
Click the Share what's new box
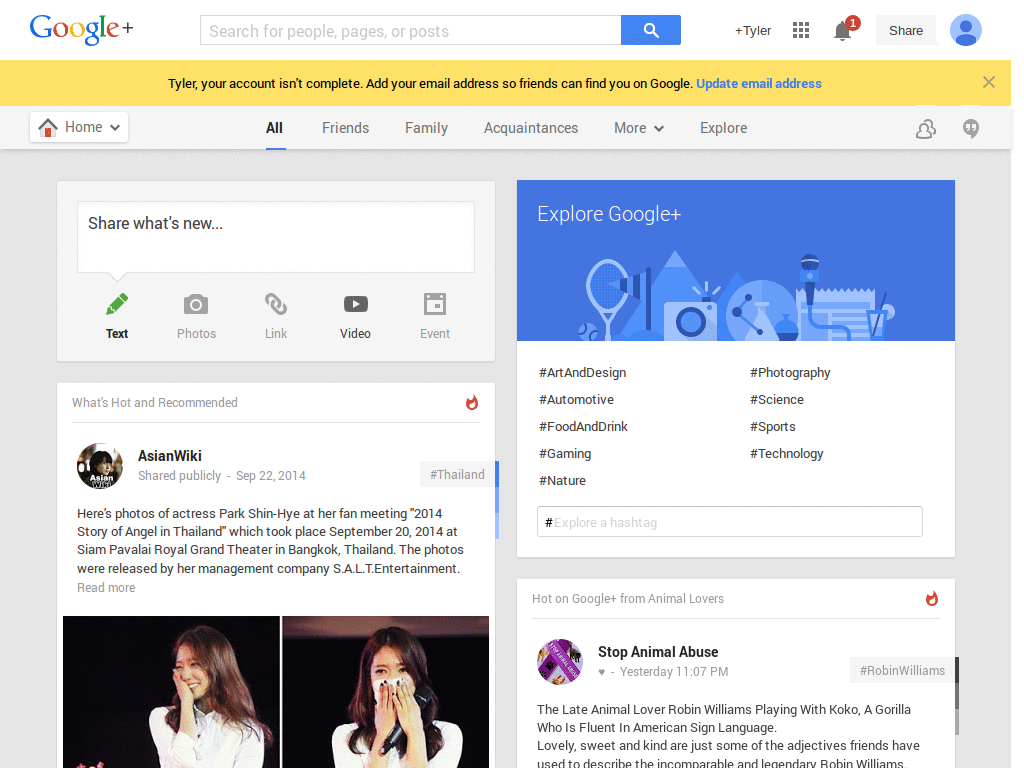pyautogui.click(x=276, y=236)
